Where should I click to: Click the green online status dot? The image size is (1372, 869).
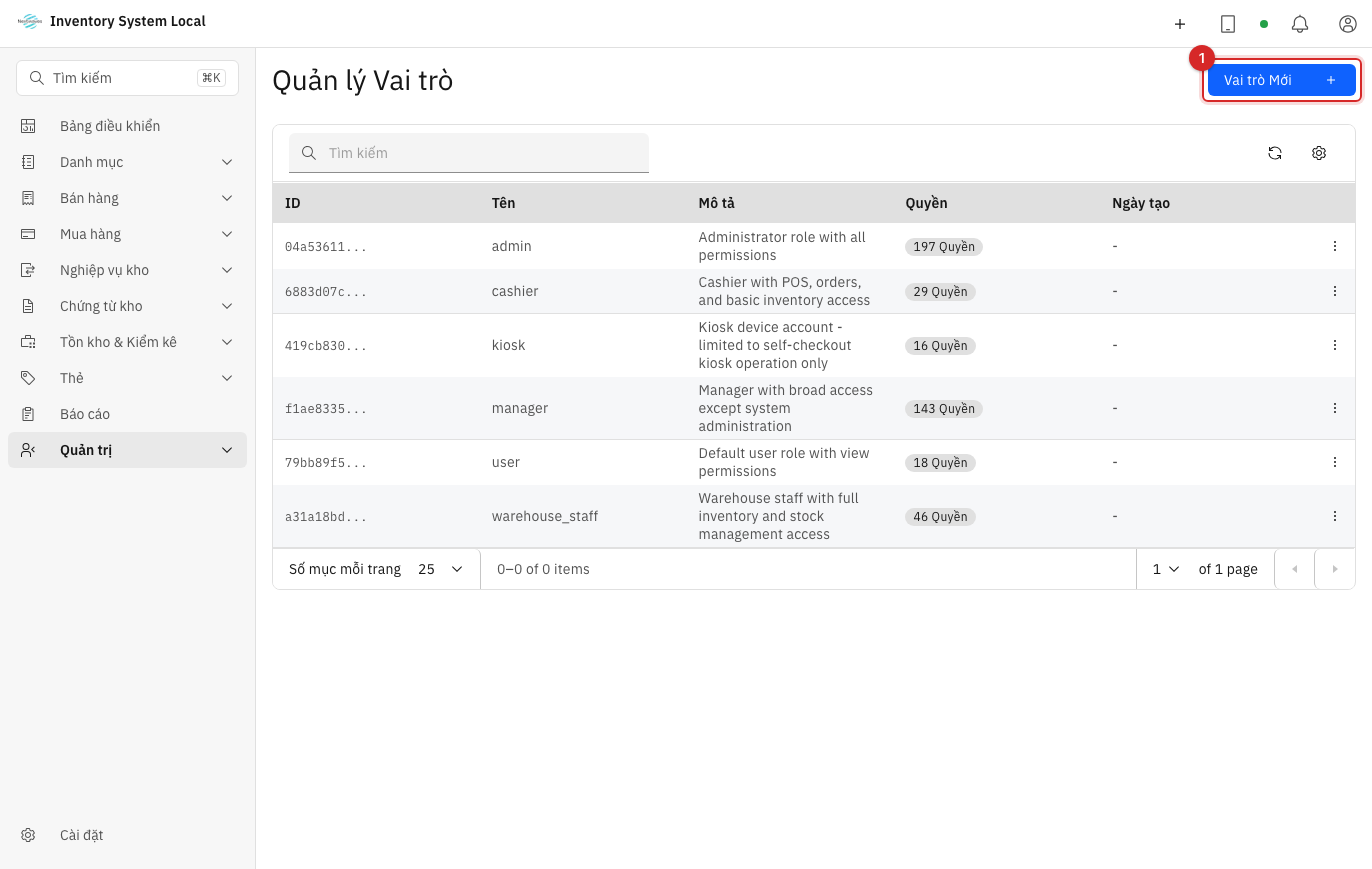coord(1264,24)
